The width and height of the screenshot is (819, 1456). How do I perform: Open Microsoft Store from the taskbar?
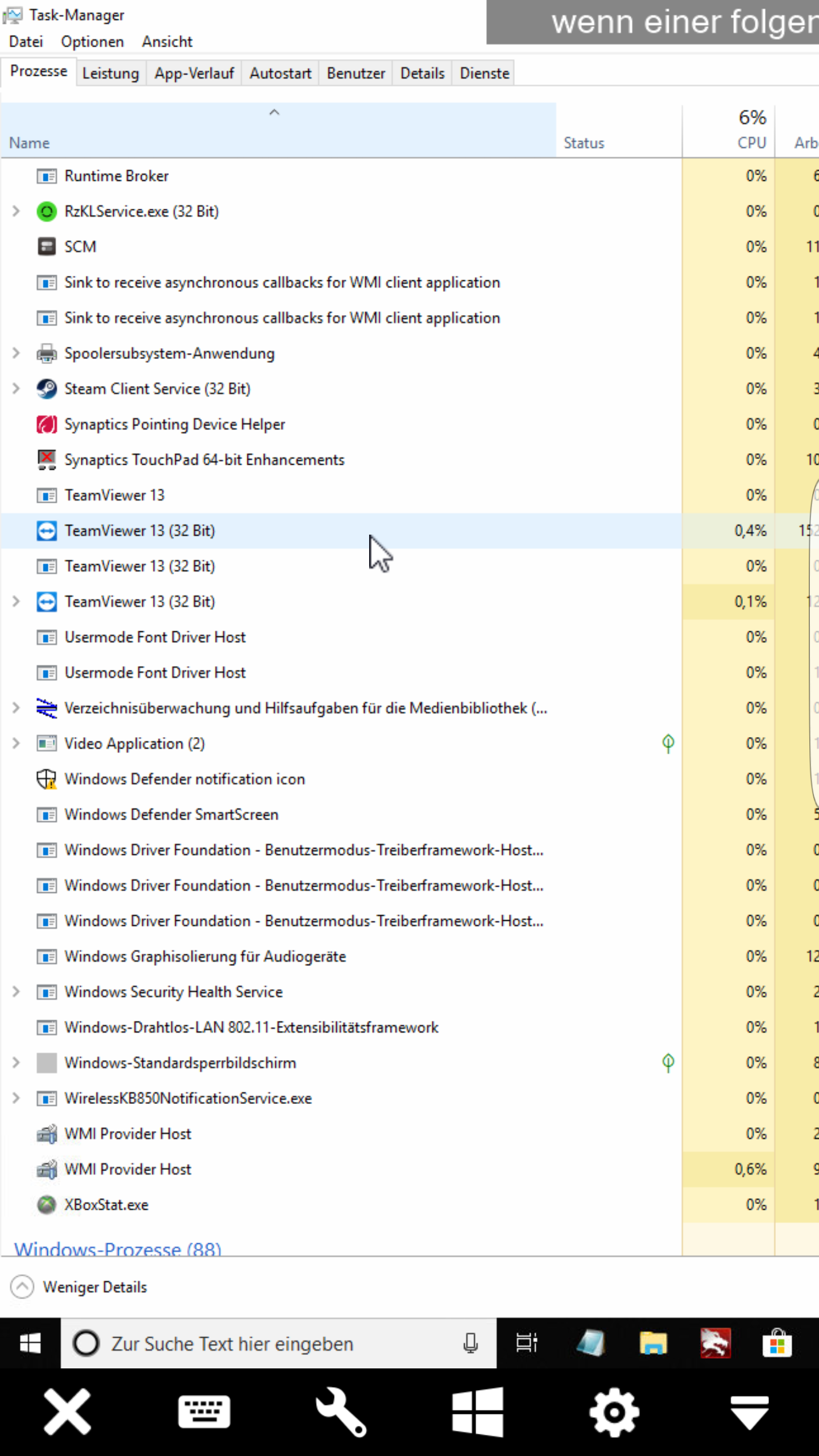coord(777,1343)
